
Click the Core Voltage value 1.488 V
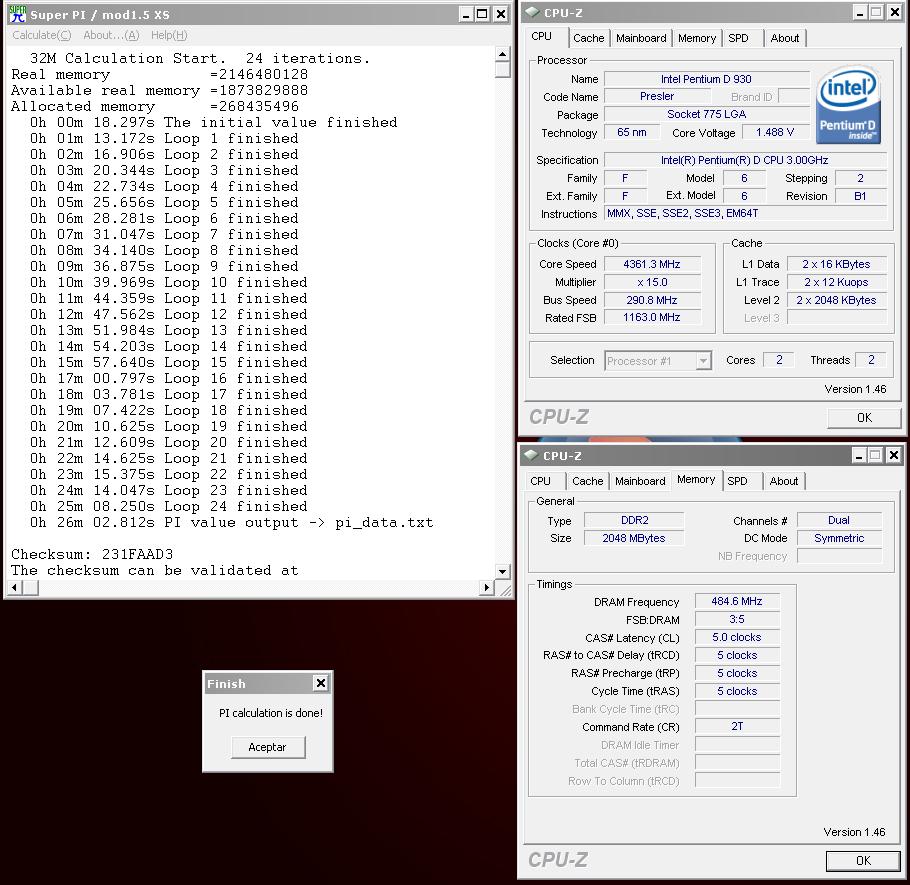coord(775,132)
